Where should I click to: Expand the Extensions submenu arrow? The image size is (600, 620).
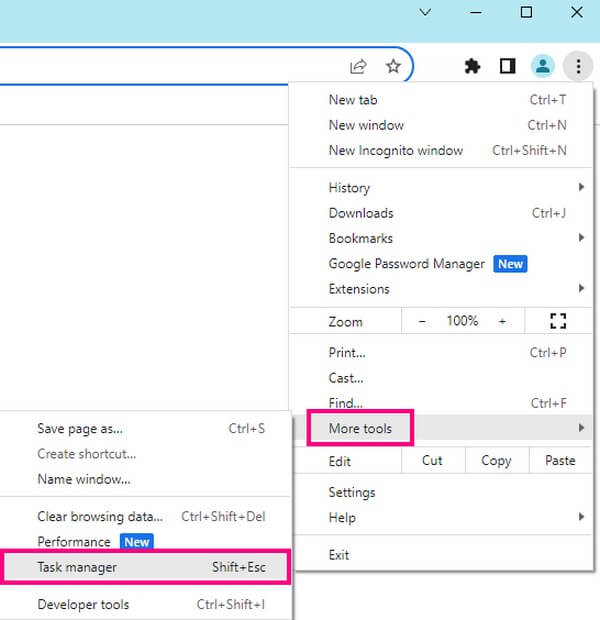tap(581, 288)
